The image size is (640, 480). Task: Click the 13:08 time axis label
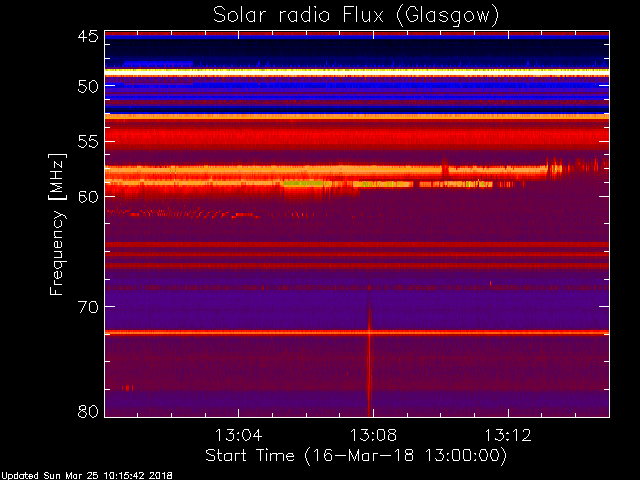click(373, 435)
